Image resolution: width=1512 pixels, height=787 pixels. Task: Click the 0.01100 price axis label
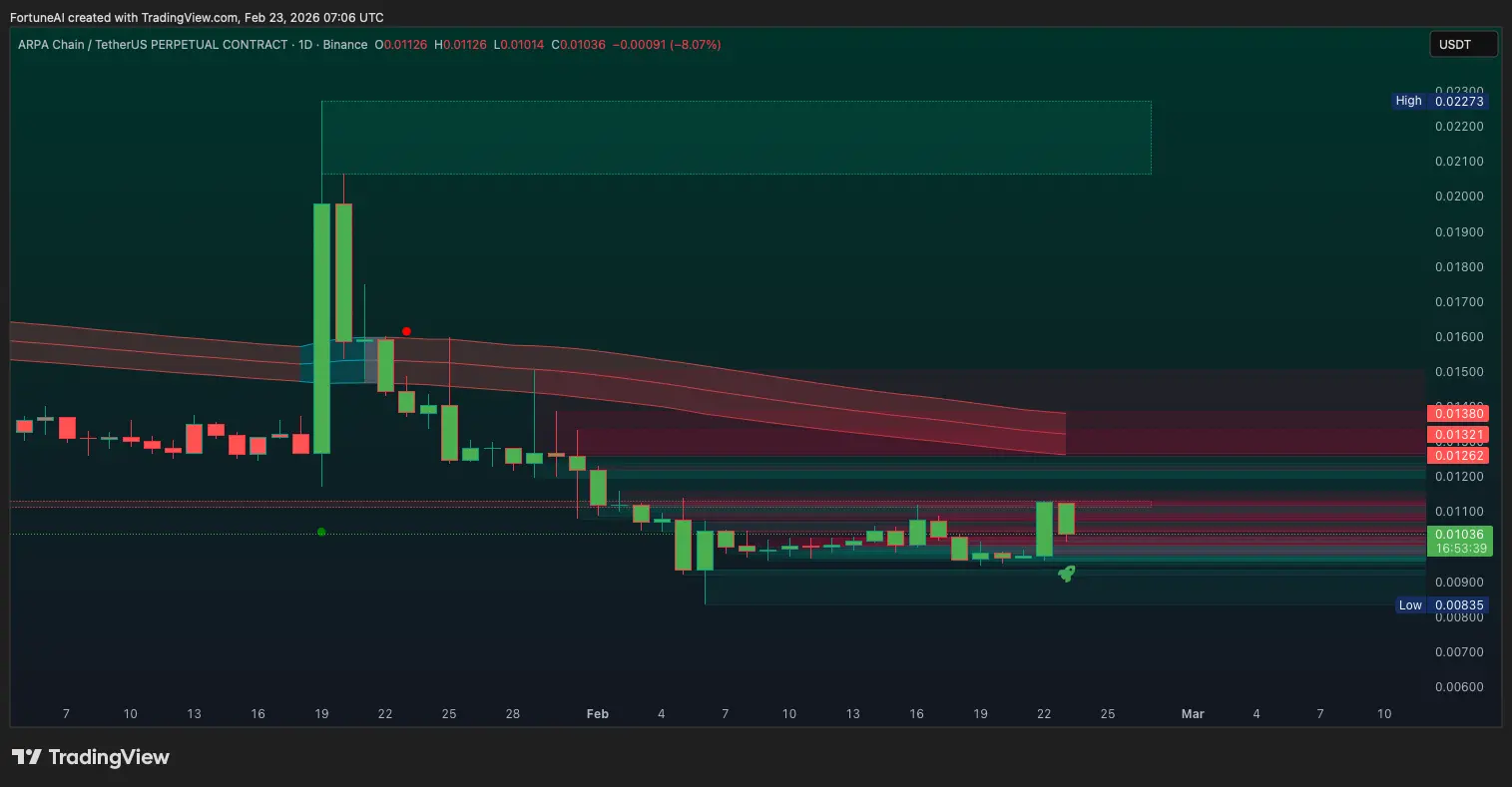click(1459, 512)
